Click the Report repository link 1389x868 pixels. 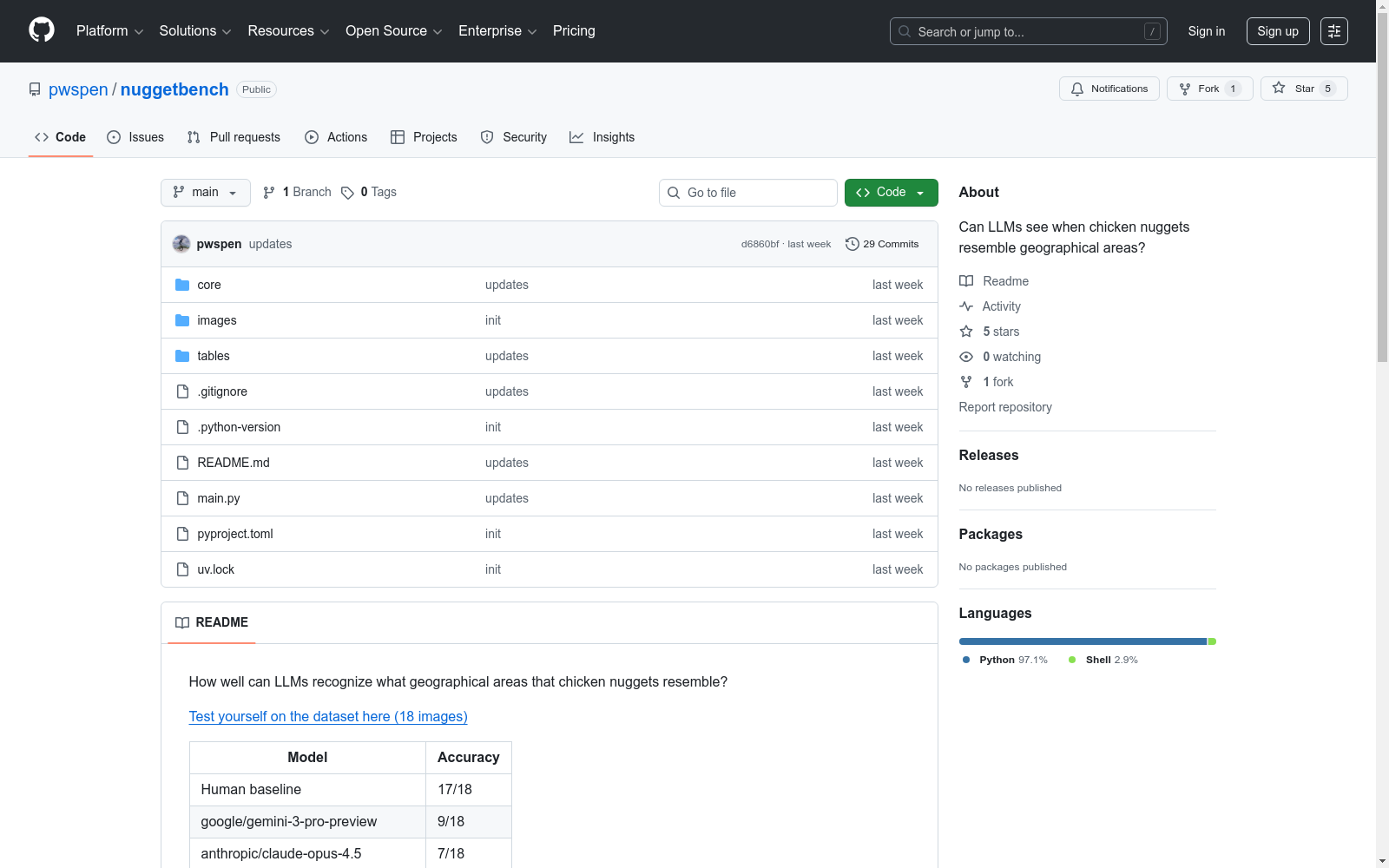(1005, 407)
